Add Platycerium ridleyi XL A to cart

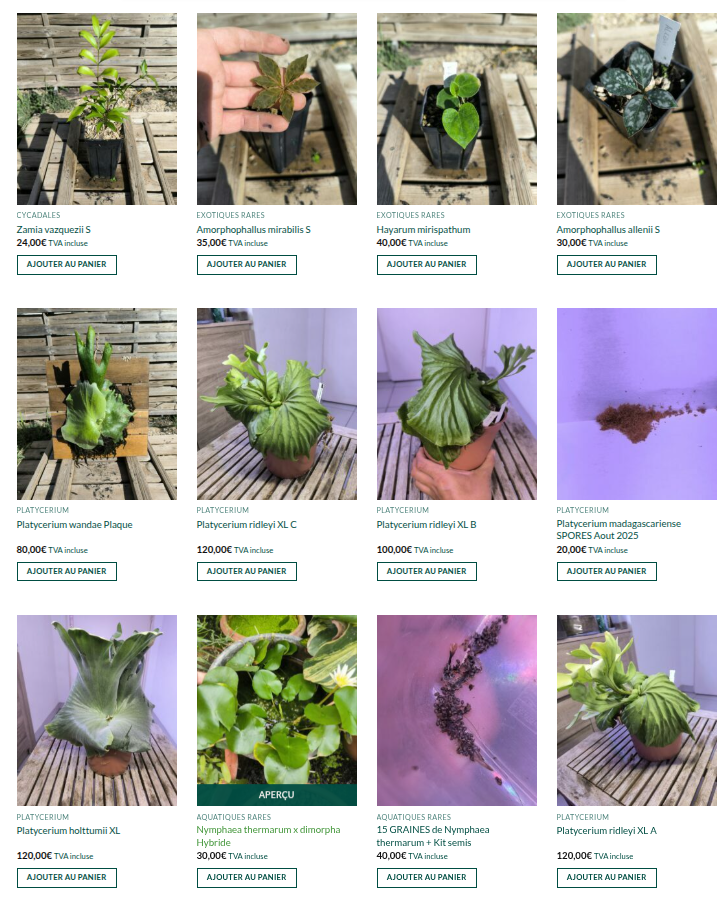[606, 878]
